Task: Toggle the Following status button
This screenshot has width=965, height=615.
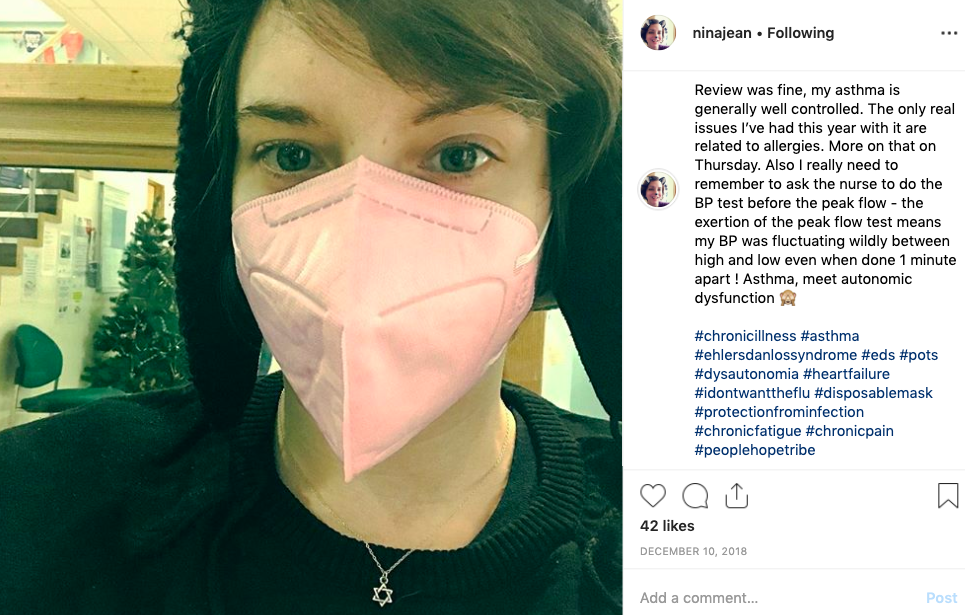Action: pos(800,33)
